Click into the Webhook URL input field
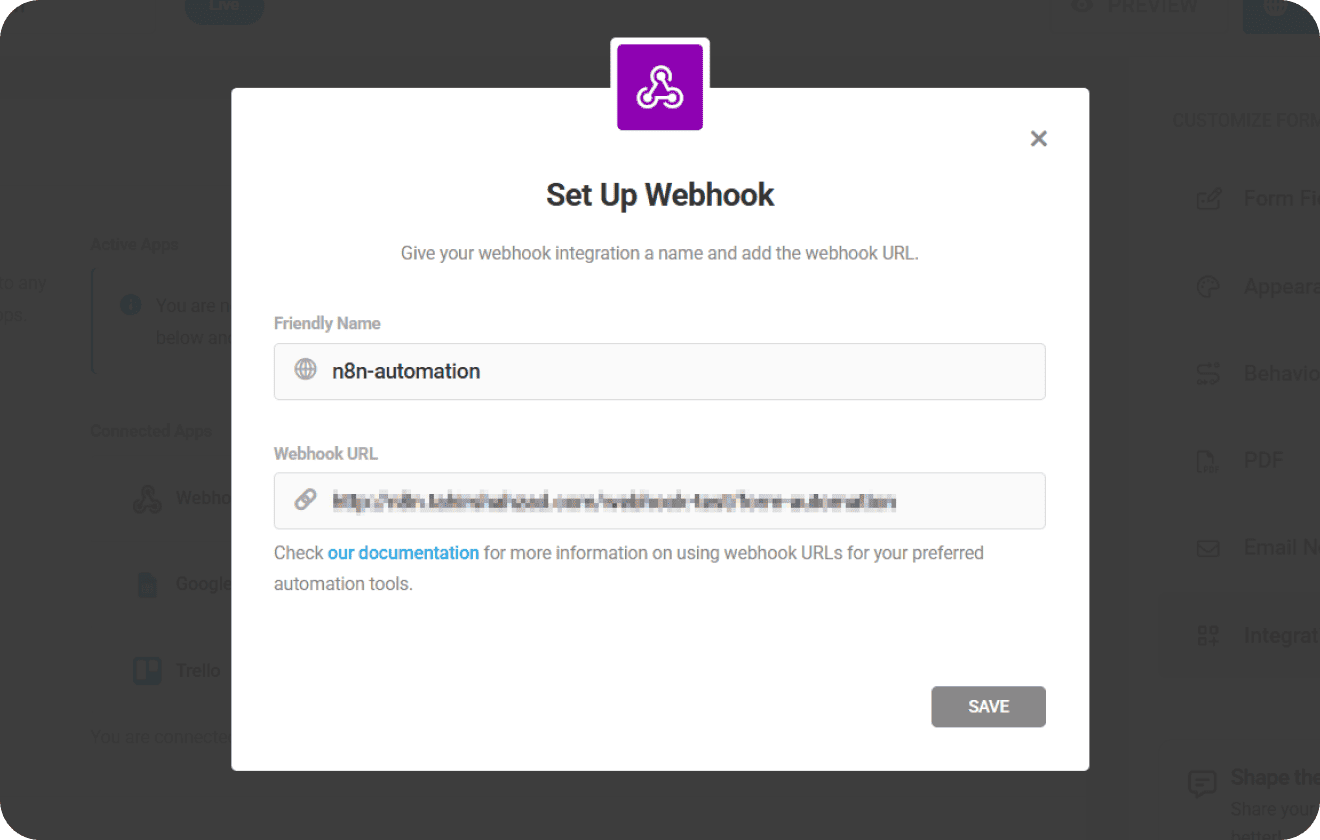This screenshot has height=840, width=1320. tap(680, 501)
